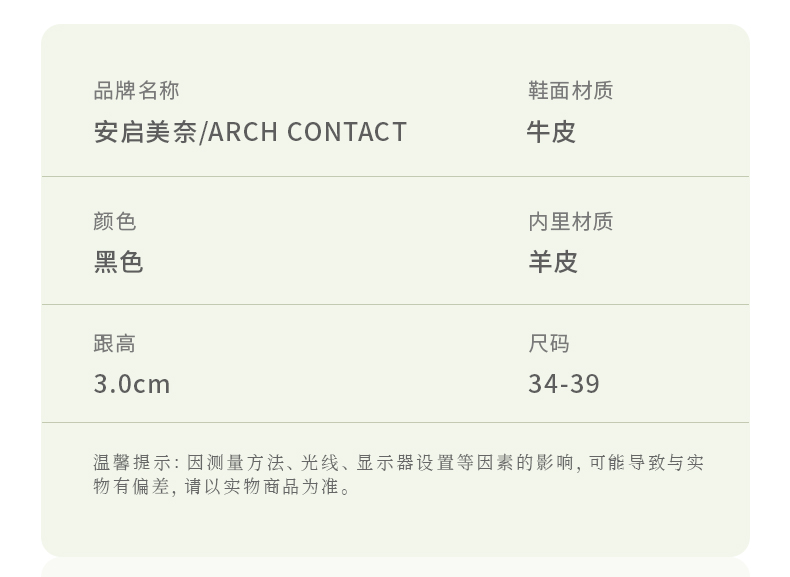Select the 安启美奈 brand name text

coord(145,132)
